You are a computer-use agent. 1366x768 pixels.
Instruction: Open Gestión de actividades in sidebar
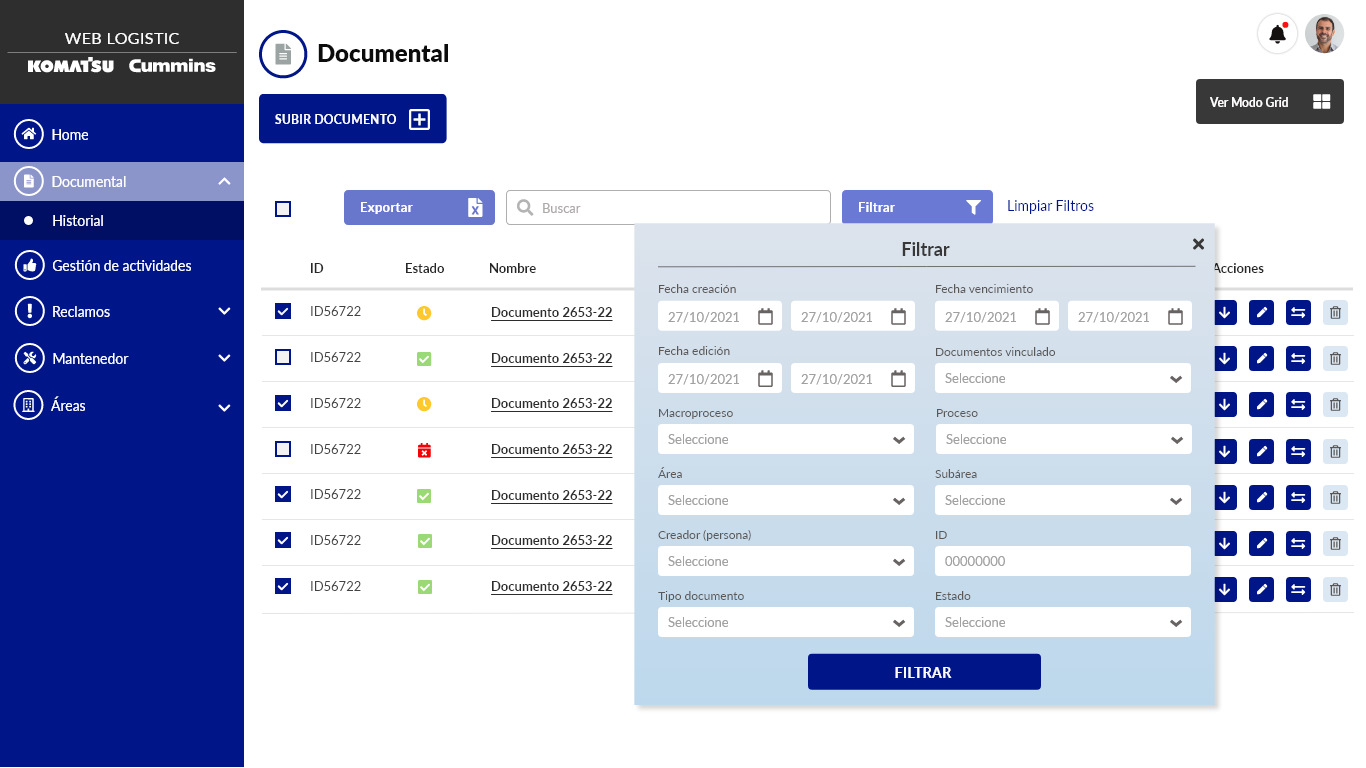tap(121, 266)
